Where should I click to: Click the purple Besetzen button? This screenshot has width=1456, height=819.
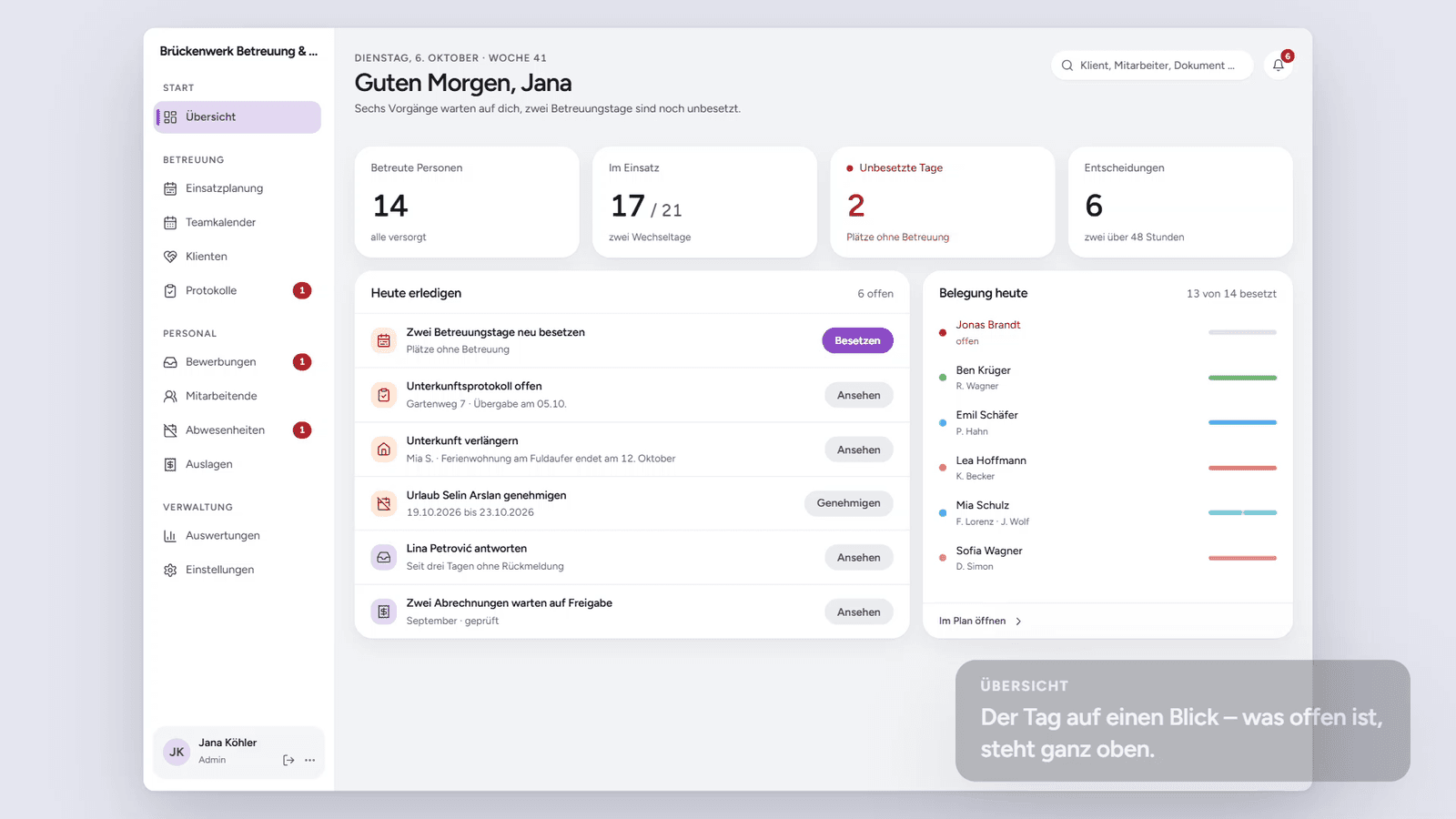[857, 340]
